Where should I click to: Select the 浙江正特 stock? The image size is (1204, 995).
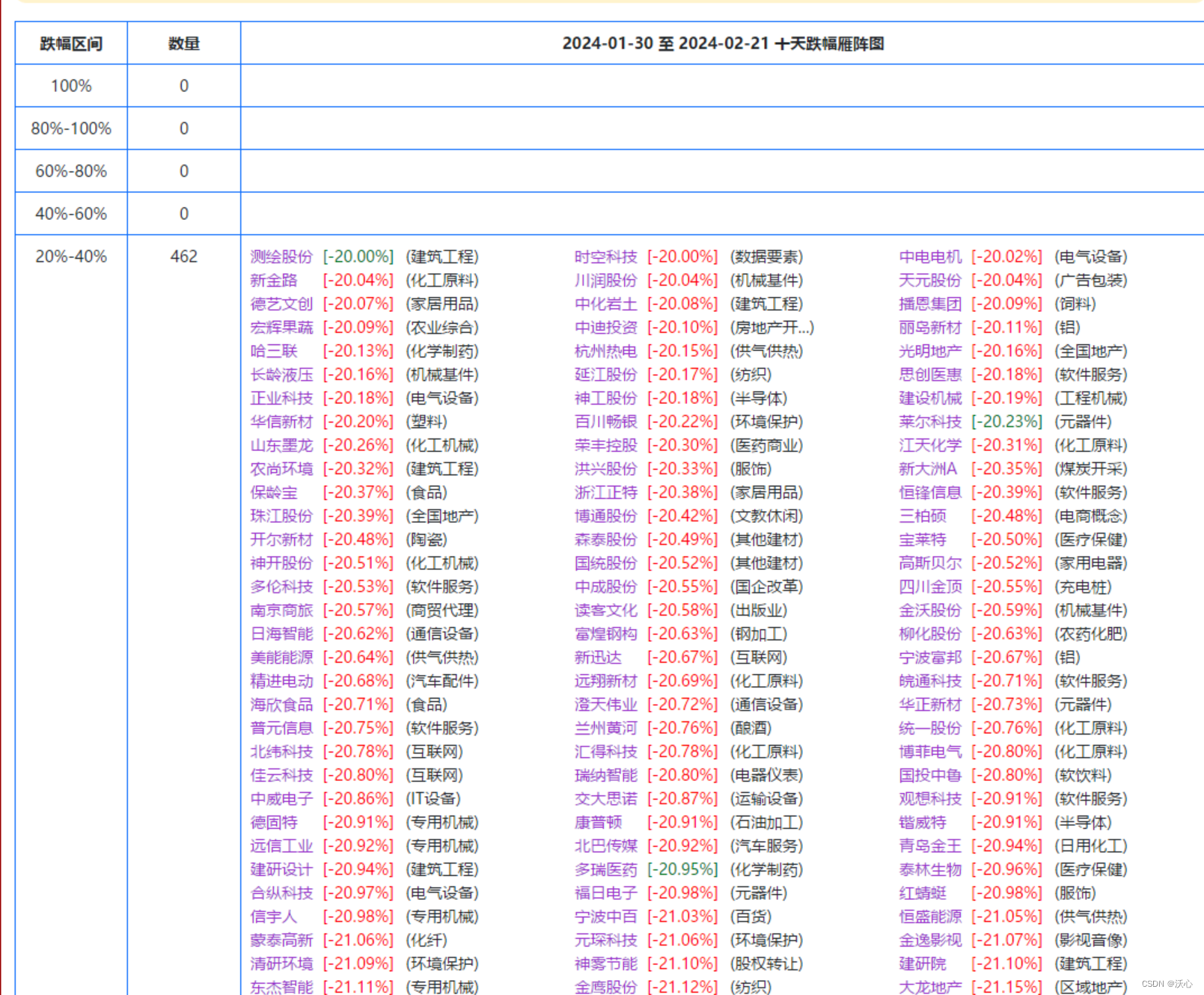(606, 492)
